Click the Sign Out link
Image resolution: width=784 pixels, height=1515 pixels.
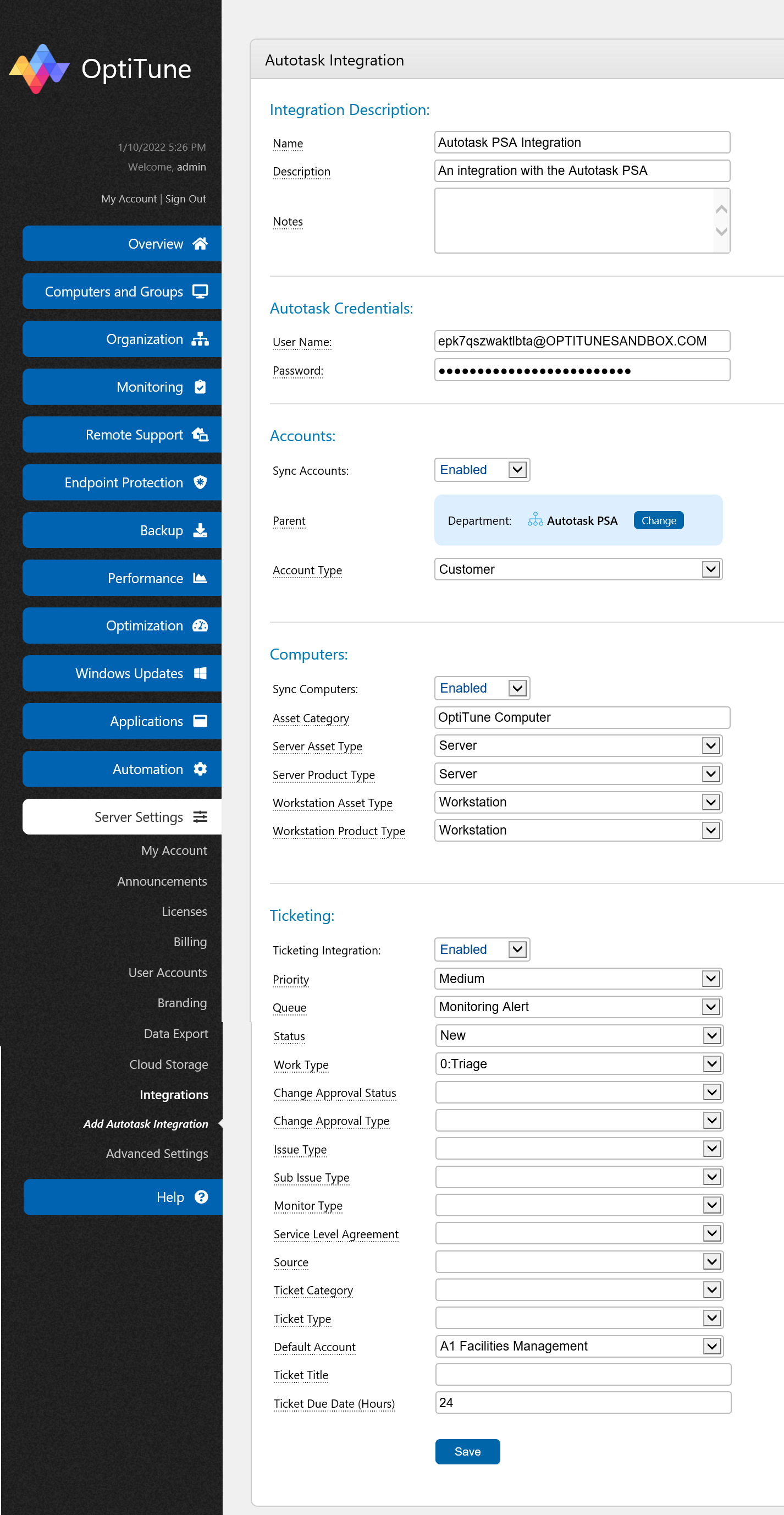point(186,199)
